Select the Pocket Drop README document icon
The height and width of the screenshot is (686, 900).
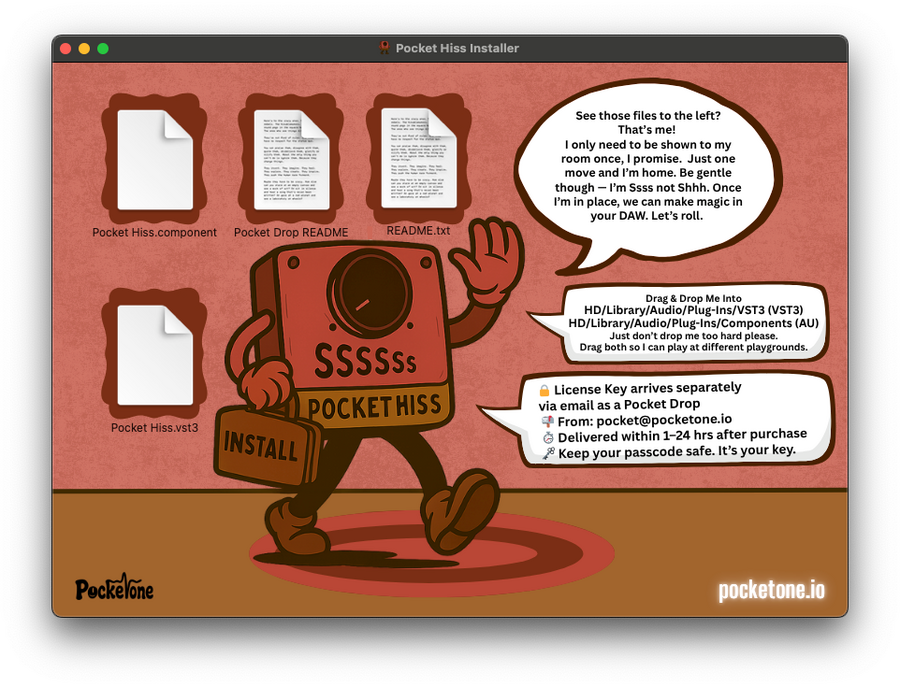pyautogui.click(x=291, y=159)
